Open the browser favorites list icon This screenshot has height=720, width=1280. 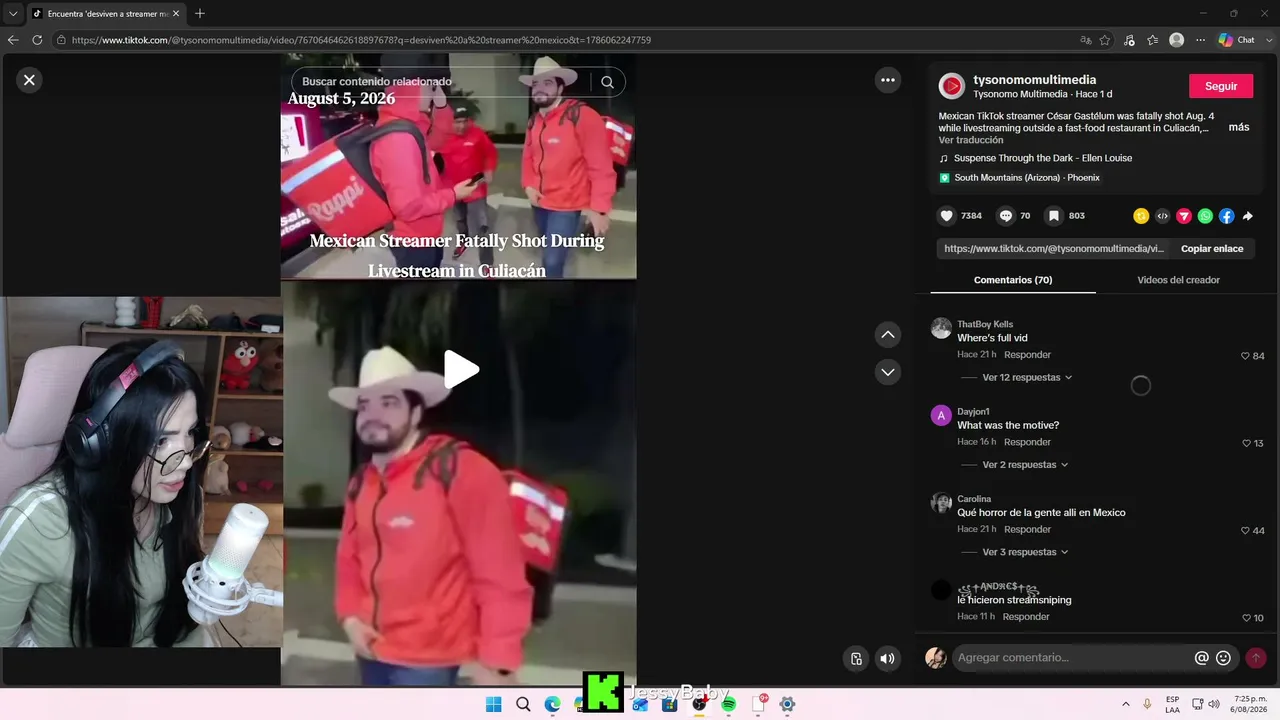pyautogui.click(x=1153, y=40)
